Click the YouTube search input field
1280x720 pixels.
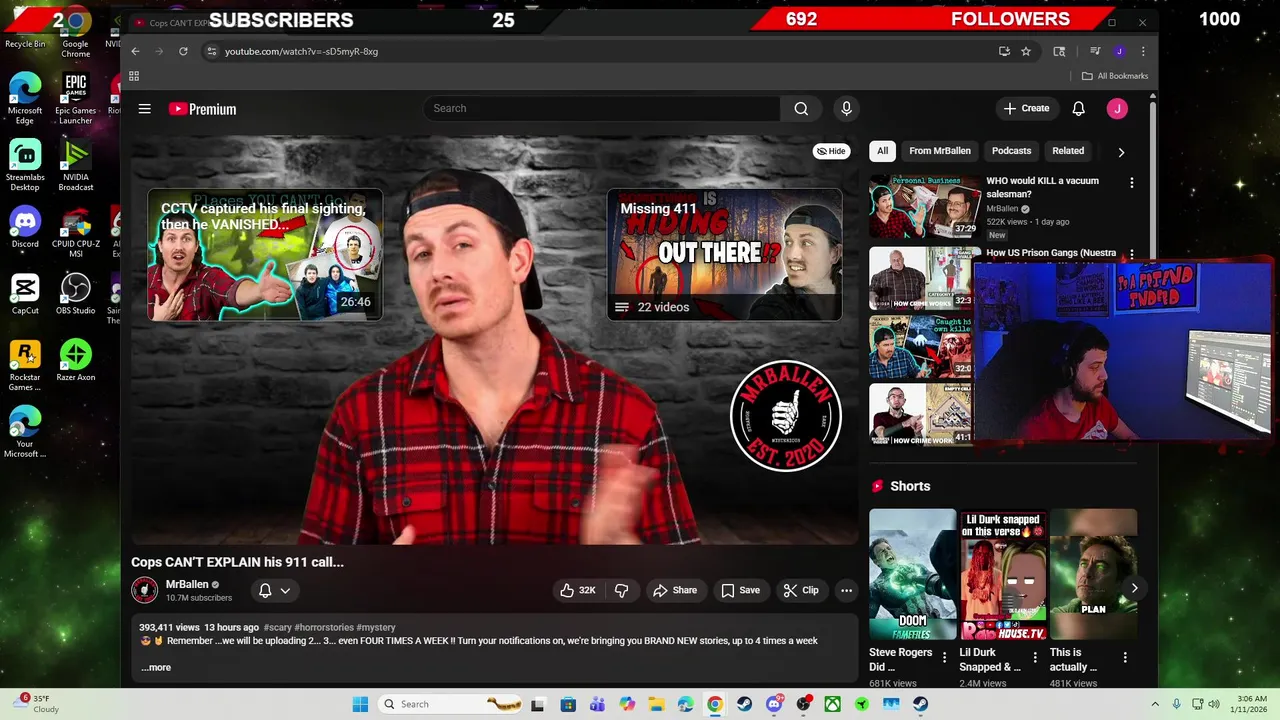click(x=602, y=109)
